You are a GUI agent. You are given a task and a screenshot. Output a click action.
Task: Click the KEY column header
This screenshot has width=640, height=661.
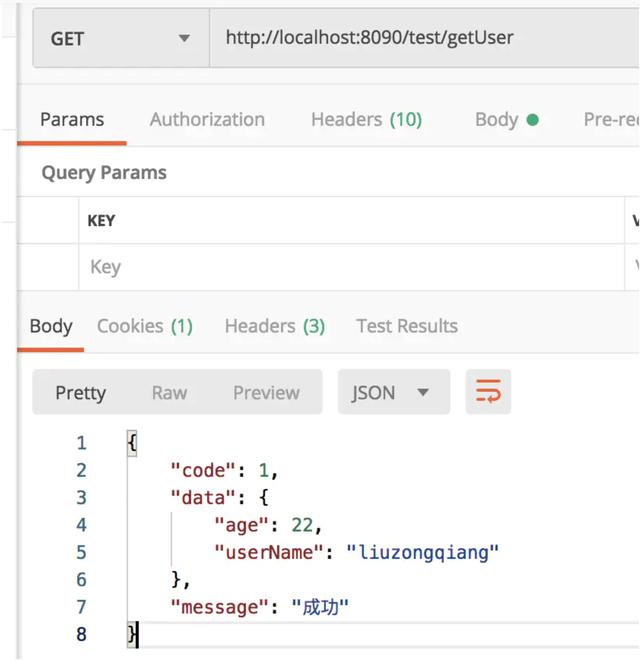101,221
